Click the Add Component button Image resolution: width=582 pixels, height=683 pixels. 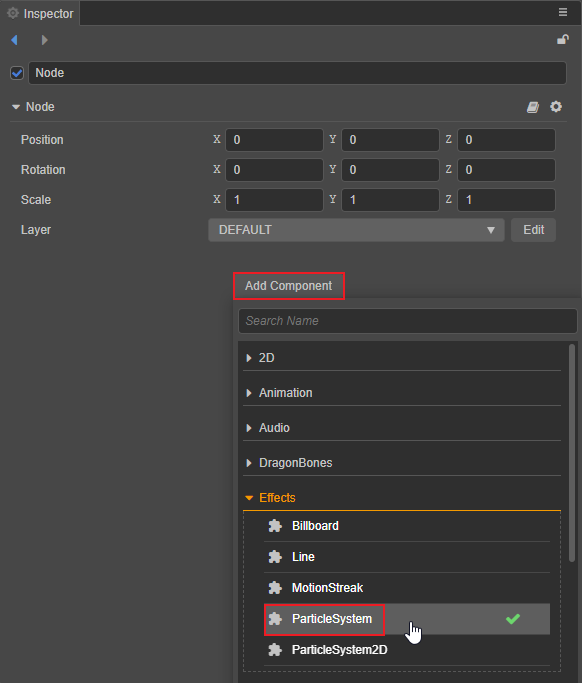289,286
